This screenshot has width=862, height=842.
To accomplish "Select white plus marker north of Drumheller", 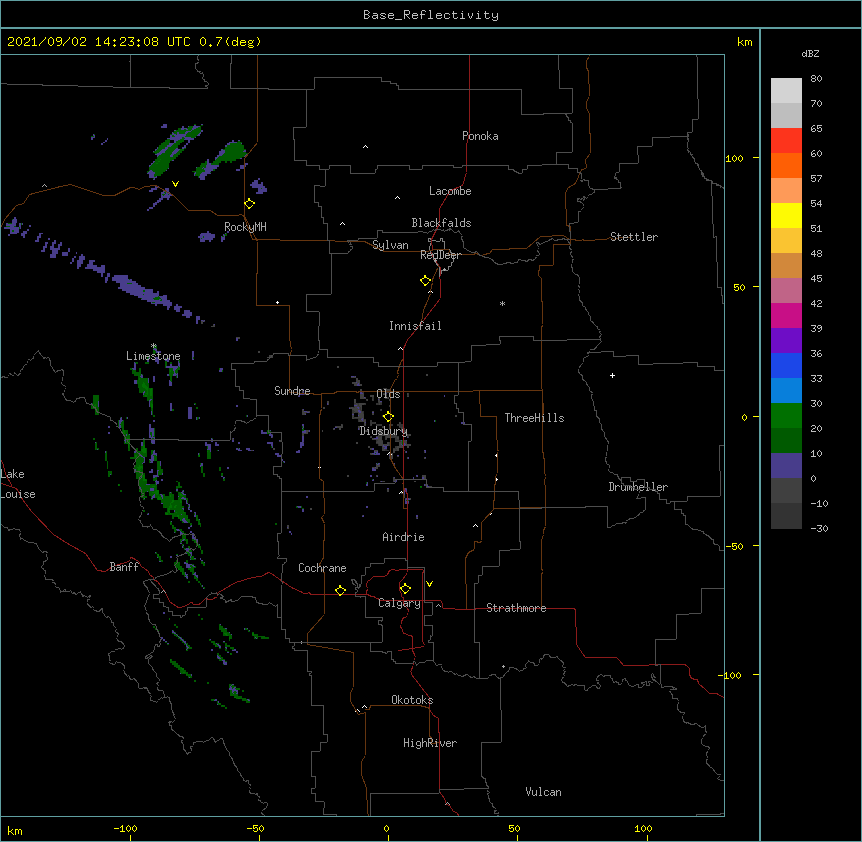I will pyautogui.click(x=612, y=375).
